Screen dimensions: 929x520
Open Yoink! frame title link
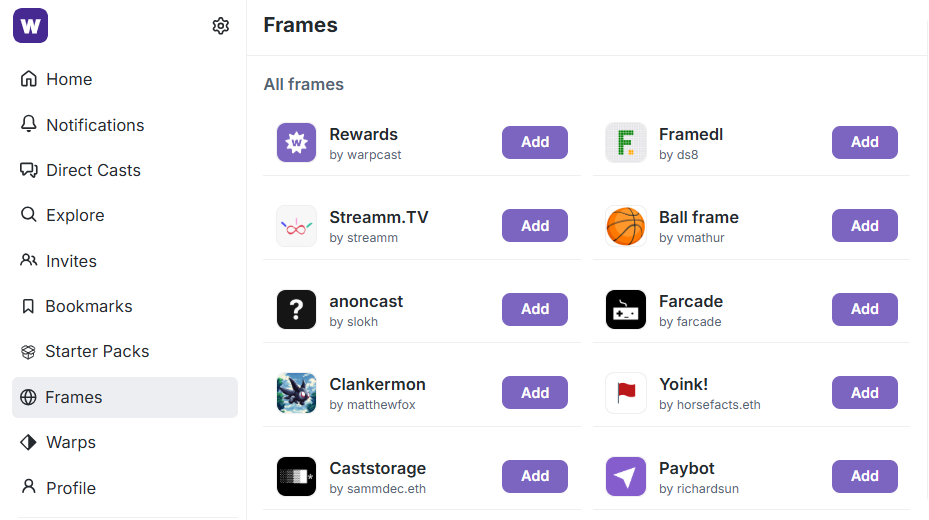(x=684, y=384)
